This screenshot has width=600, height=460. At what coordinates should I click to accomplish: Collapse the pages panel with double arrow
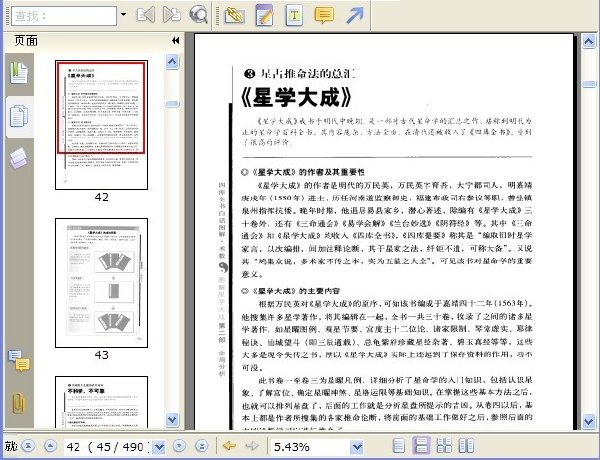pyautogui.click(x=176, y=41)
